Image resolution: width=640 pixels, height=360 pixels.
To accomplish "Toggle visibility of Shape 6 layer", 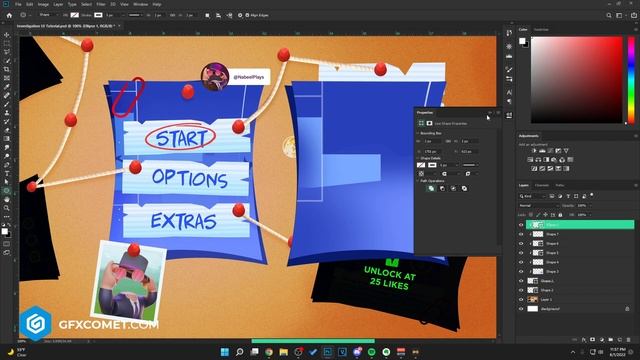I will [521, 243].
